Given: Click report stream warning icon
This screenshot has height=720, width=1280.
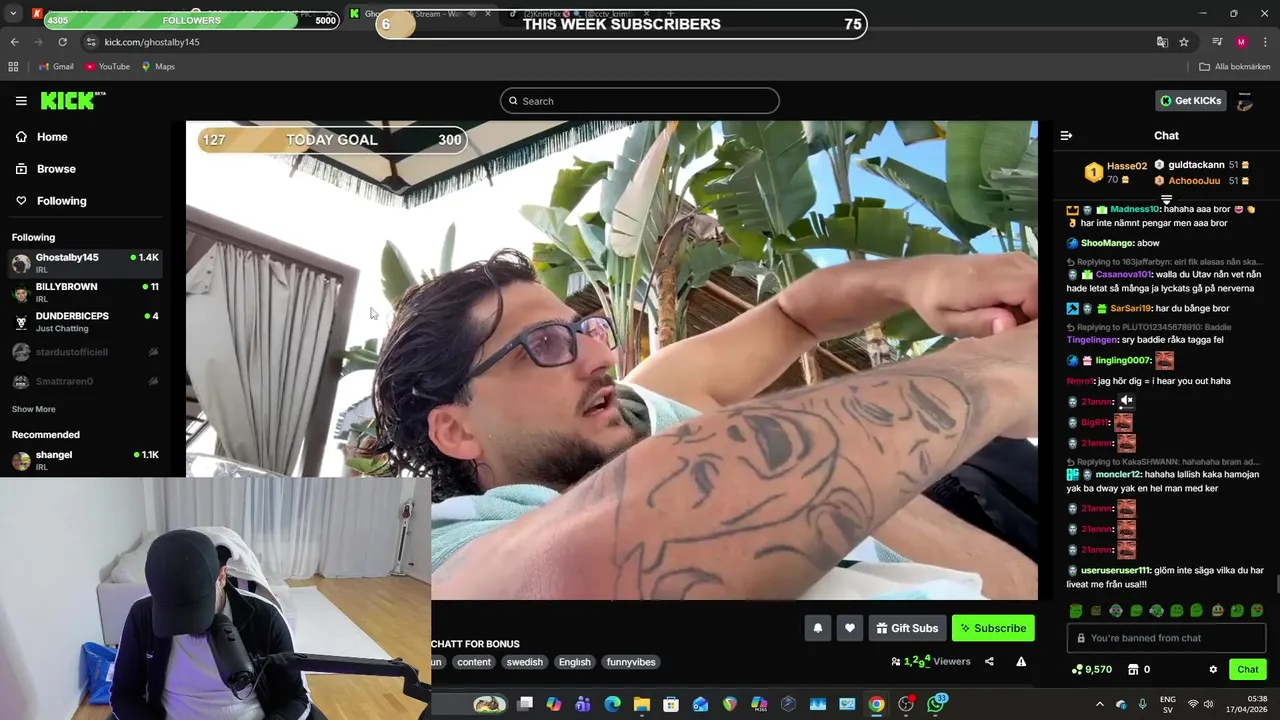Looking at the screenshot, I should tap(1021, 661).
